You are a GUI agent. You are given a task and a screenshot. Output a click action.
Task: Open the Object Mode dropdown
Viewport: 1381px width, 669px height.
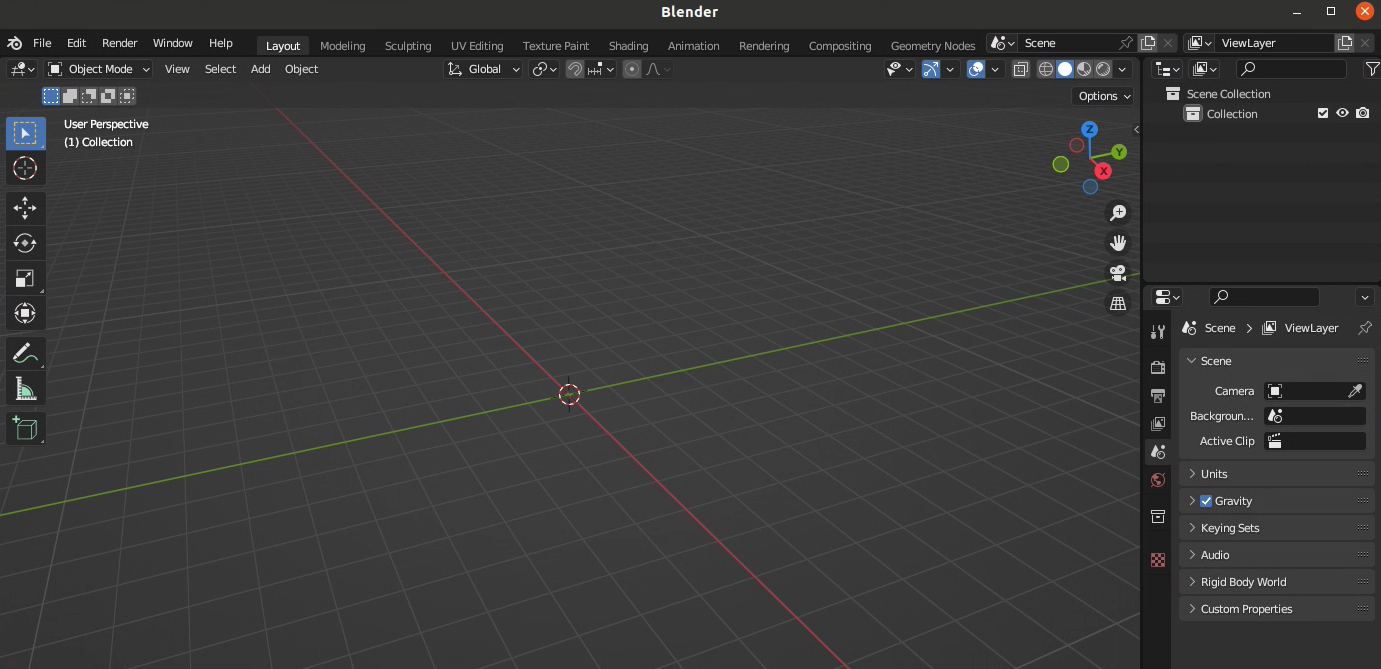tap(99, 69)
